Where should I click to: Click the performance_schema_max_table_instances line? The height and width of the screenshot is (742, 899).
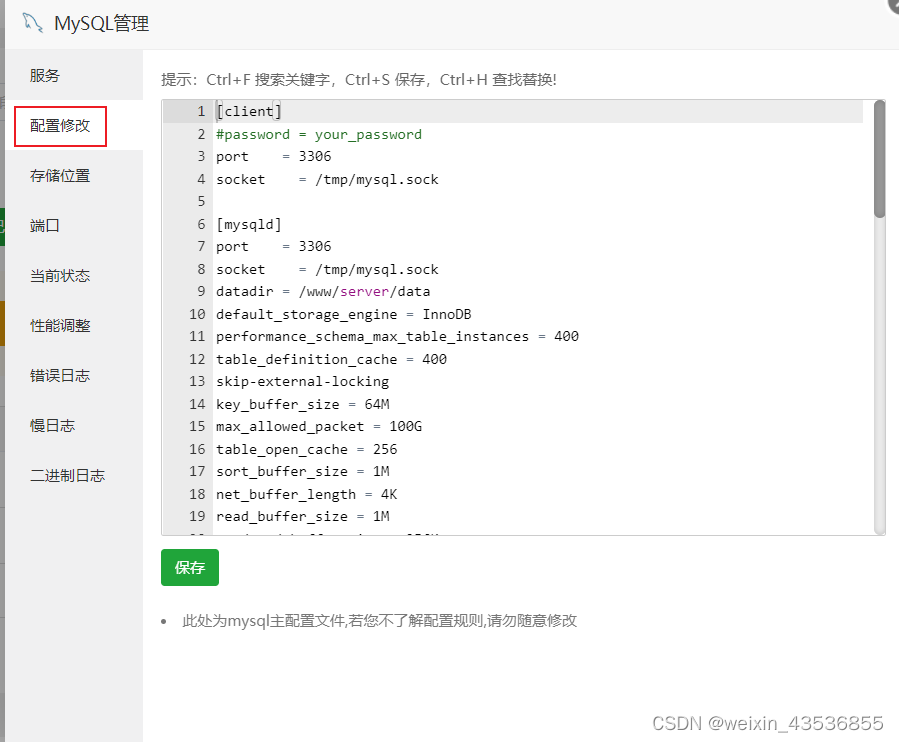coord(397,337)
